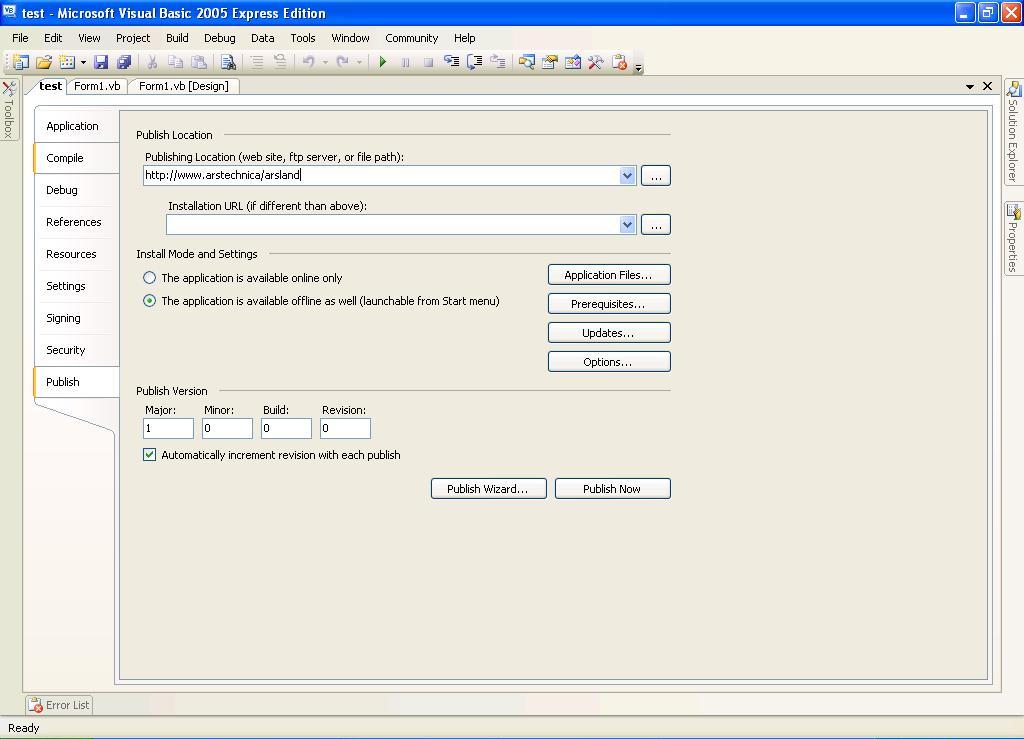Open the Toolbox side panel
Image resolution: width=1024 pixels, height=739 pixels.
tap(9, 110)
